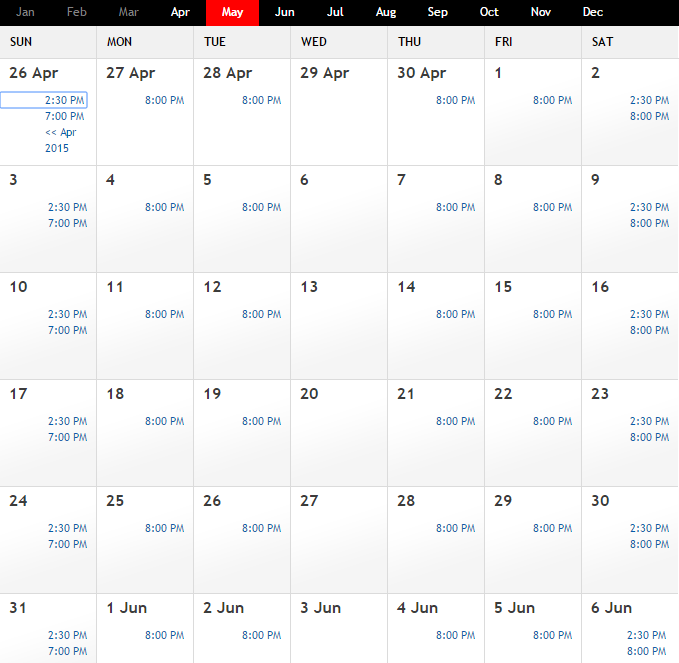The width and height of the screenshot is (679, 663).
Task: Choose 8:00 PM on Monday May 11
Action: pos(165,314)
